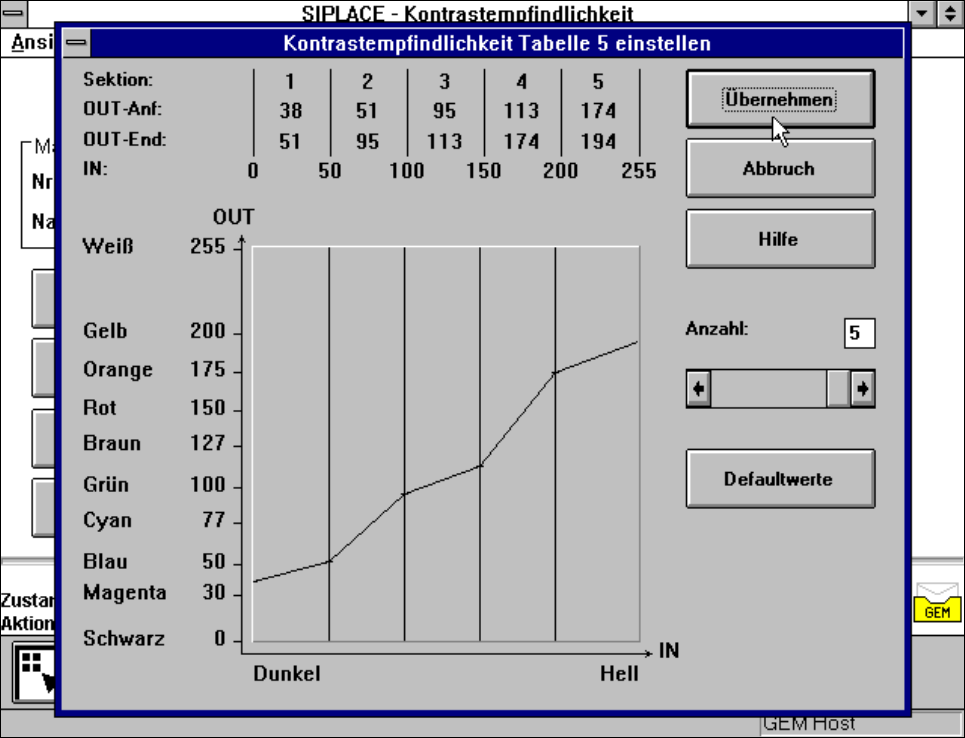The width and height of the screenshot is (965, 738).
Task: Select section 3 OUT-End value 113
Action: pos(444,141)
